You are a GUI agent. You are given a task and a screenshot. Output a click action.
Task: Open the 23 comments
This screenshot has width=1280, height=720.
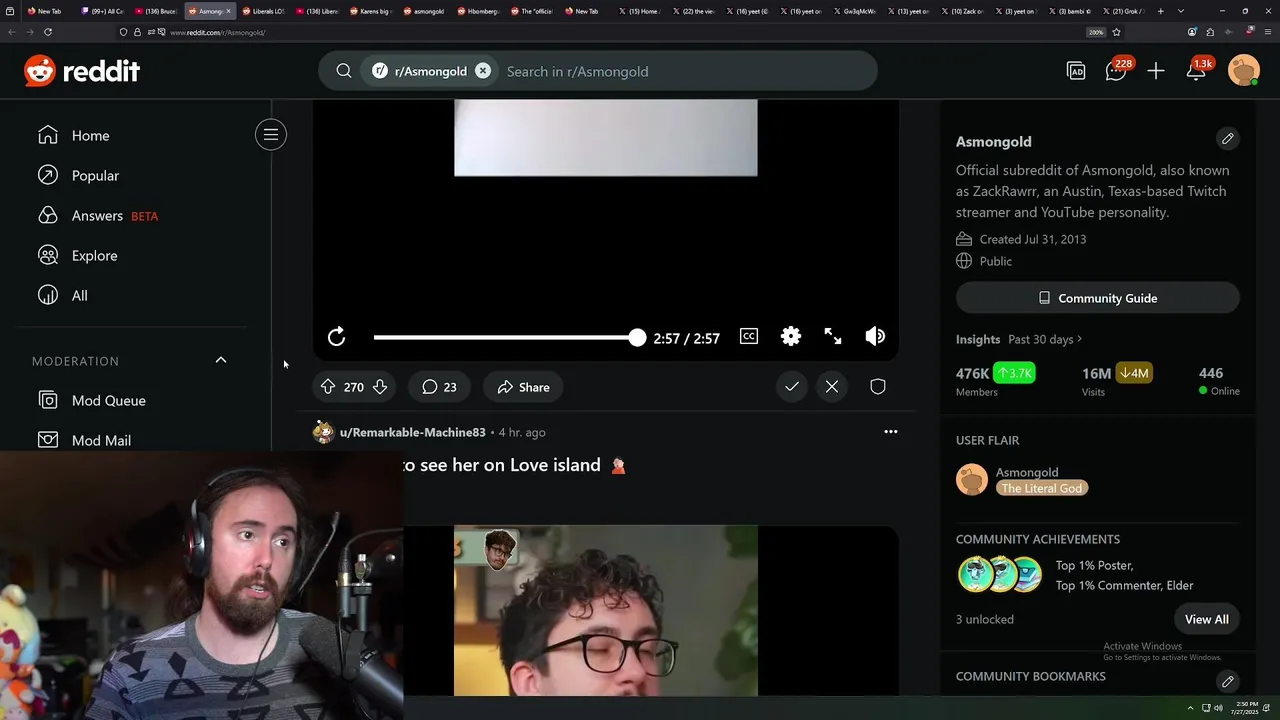pyautogui.click(x=439, y=387)
